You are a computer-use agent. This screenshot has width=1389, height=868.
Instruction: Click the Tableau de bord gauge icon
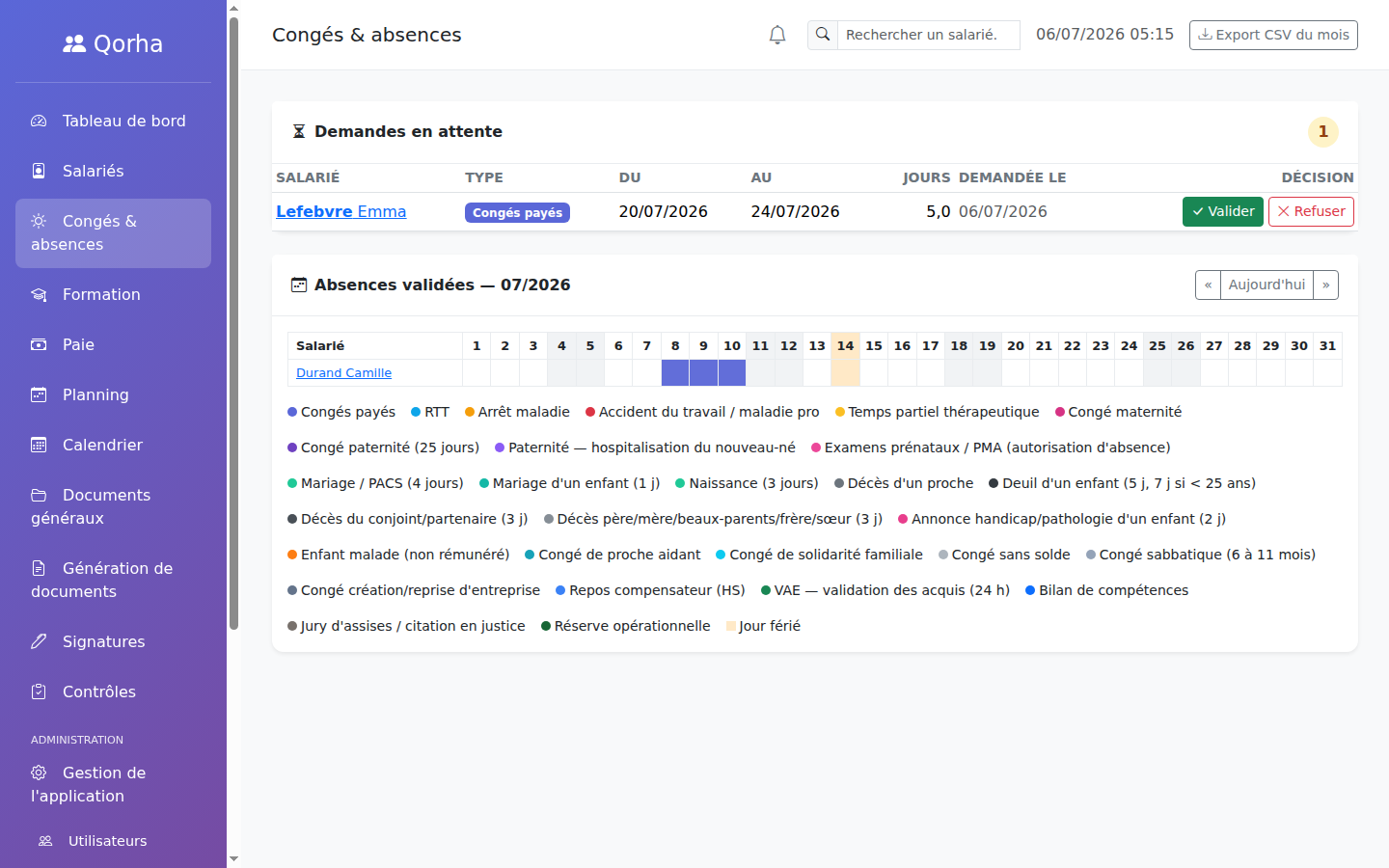click(39, 121)
